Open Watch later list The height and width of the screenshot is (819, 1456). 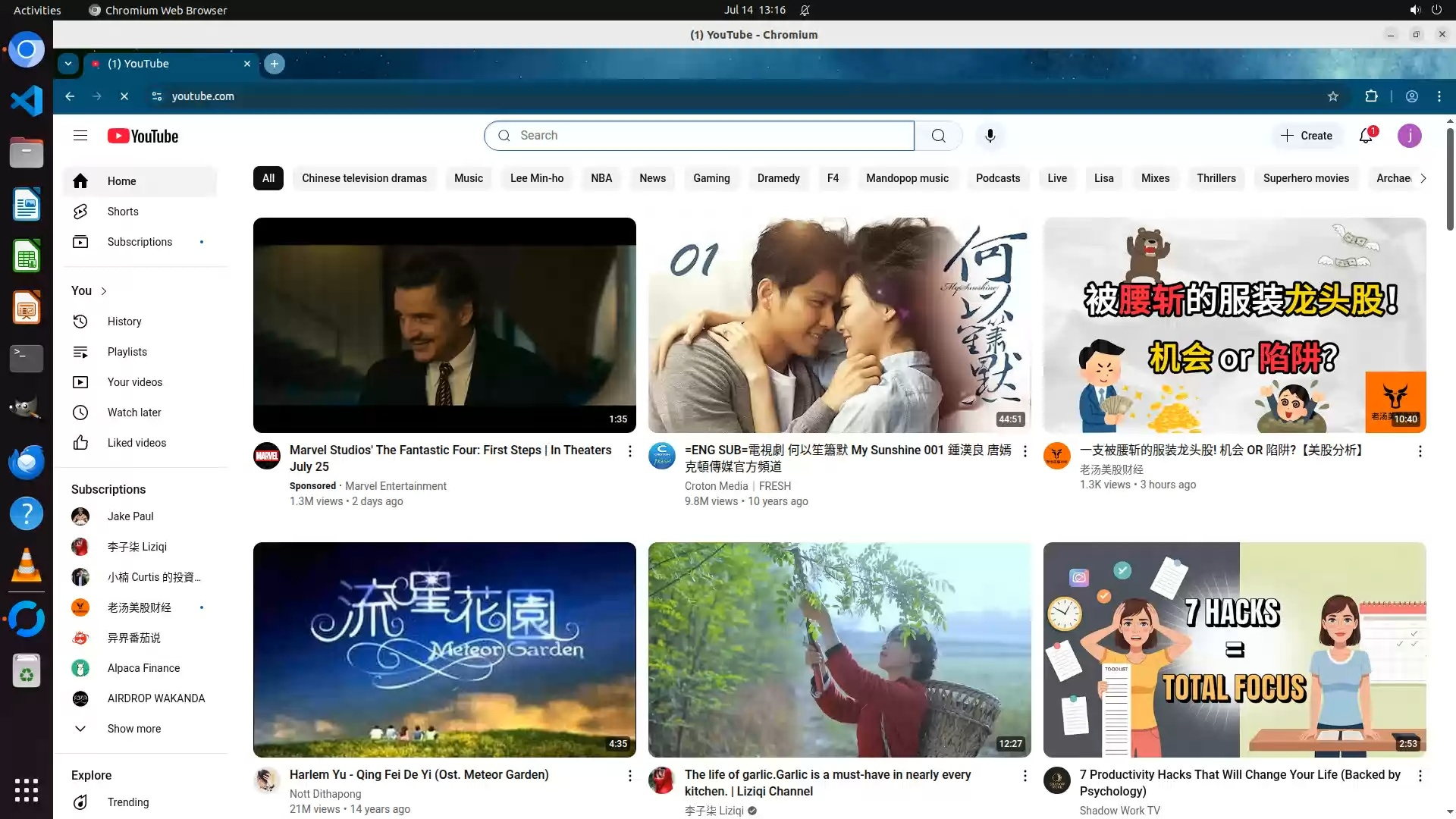(x=134, y=413)
